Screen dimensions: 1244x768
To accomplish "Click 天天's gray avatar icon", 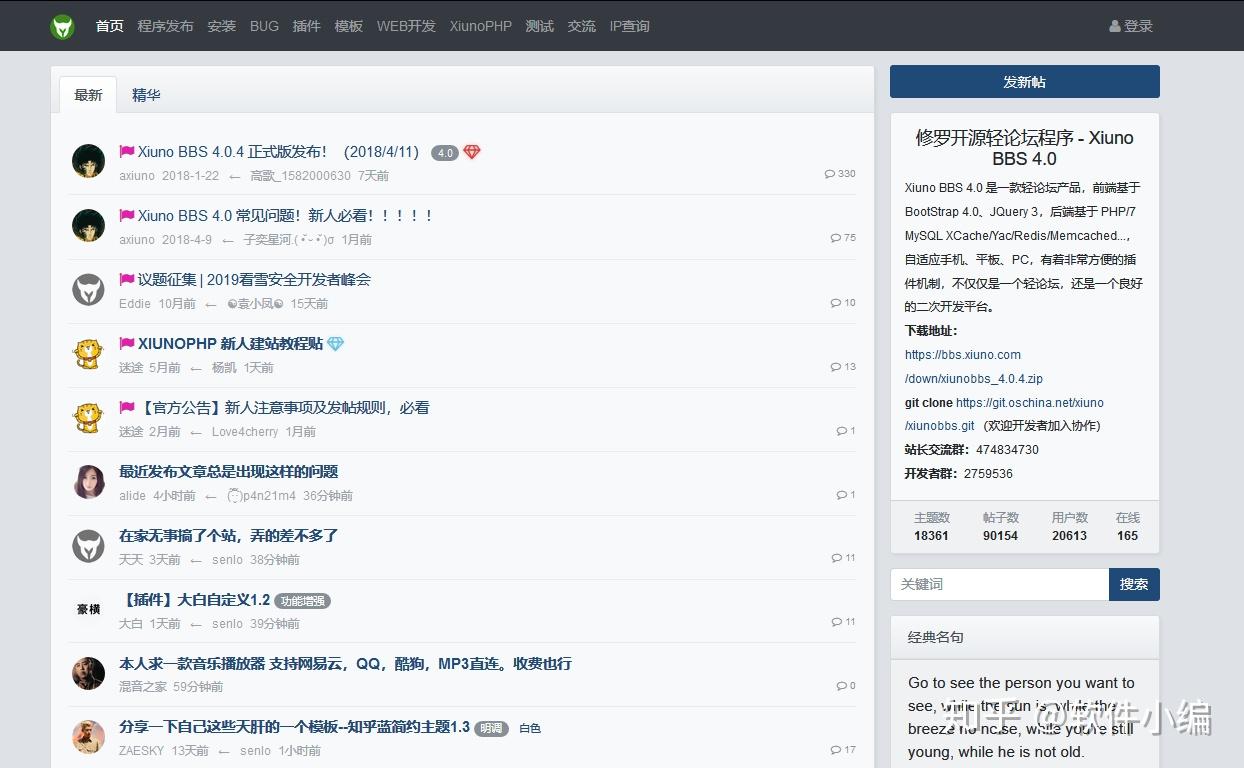I will 89,546.
